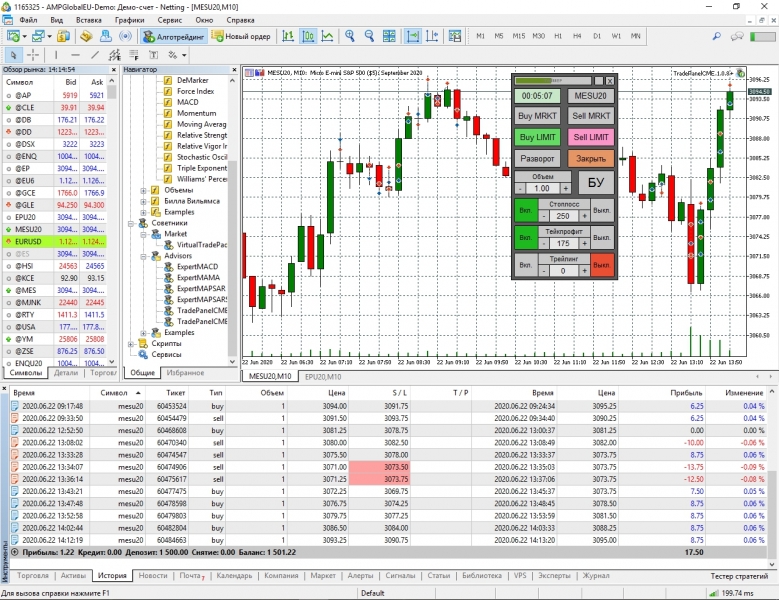Click the orange Закрыть button
Viewport: 779px width, 600px height.
point(591,159)
